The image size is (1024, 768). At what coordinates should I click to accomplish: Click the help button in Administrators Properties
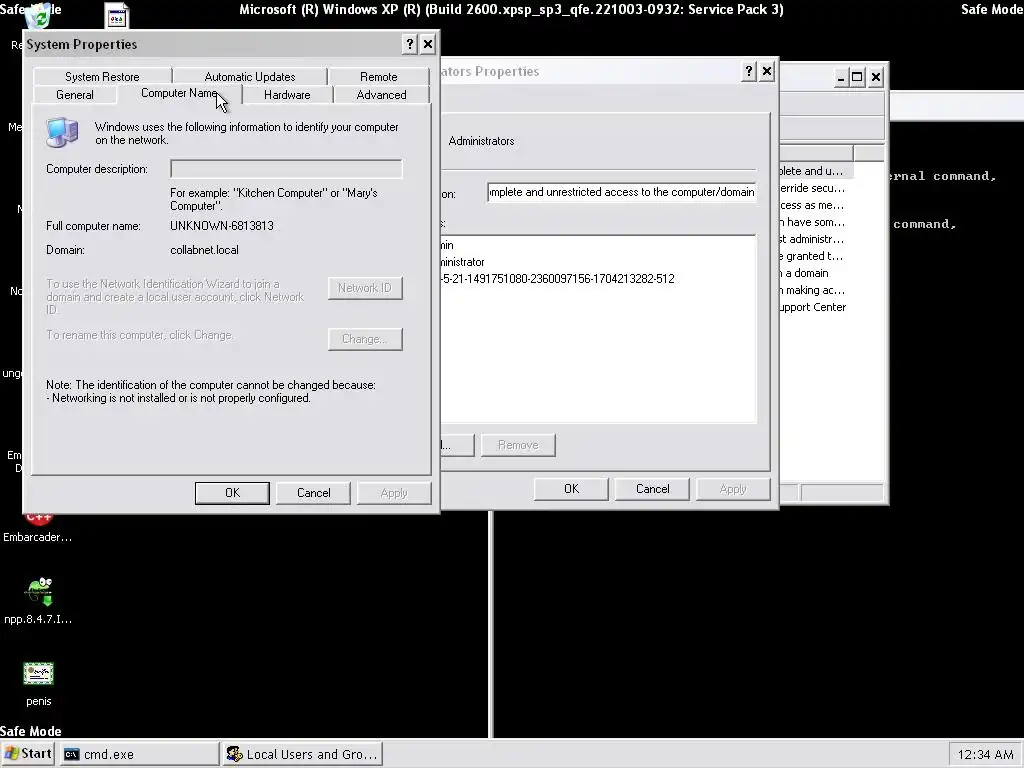pyautogui.click(x=748, y=71)
